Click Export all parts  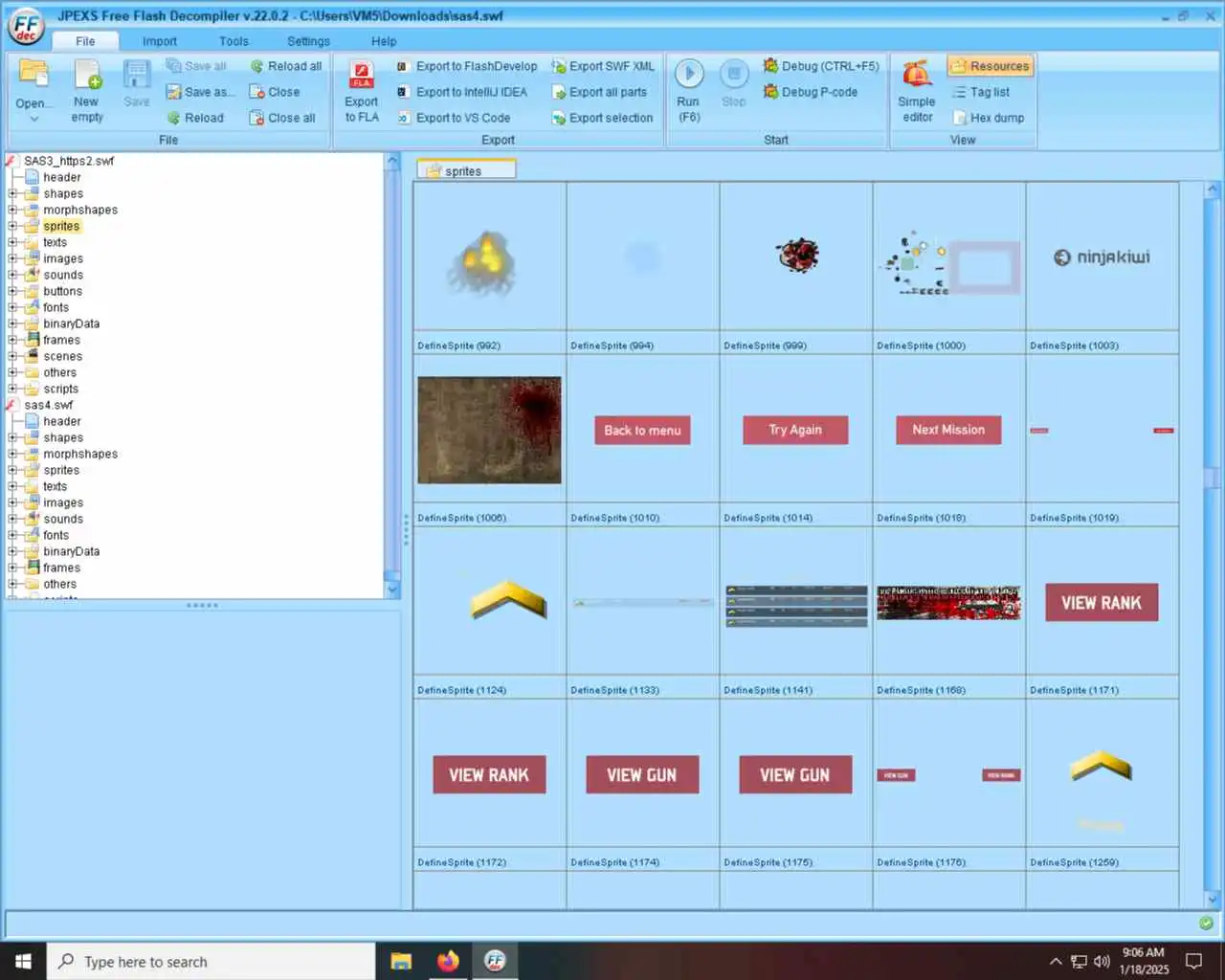pos(599,92)
